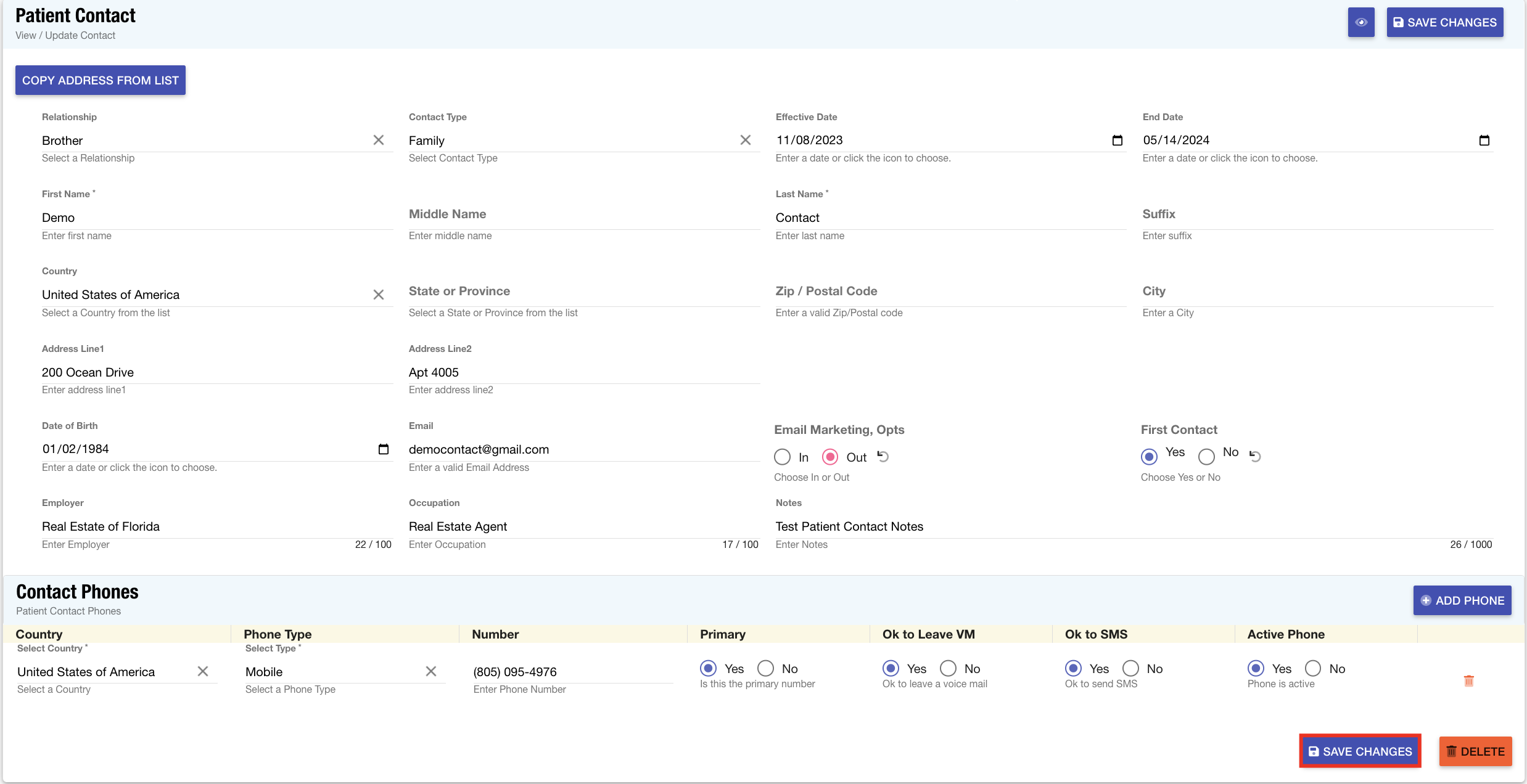Open the Date of Birth calendar icon
The width and height of the screenshot is (1527, 784).
pyautogui.click(x=383, y=449)
